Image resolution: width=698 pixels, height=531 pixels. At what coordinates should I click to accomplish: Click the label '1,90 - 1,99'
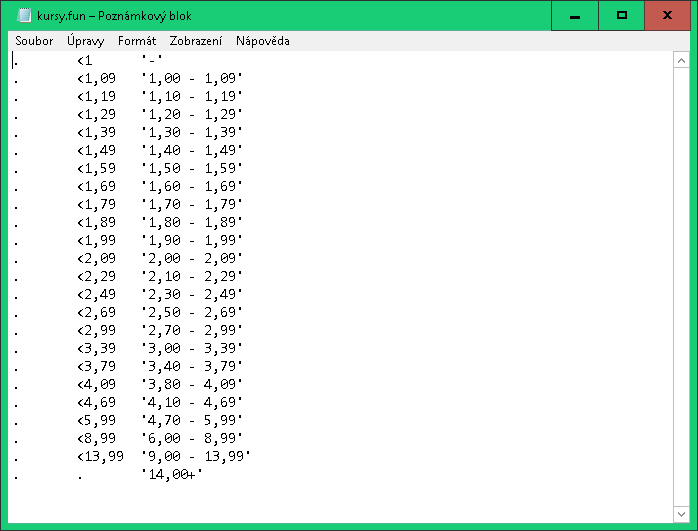click(192, 240)
